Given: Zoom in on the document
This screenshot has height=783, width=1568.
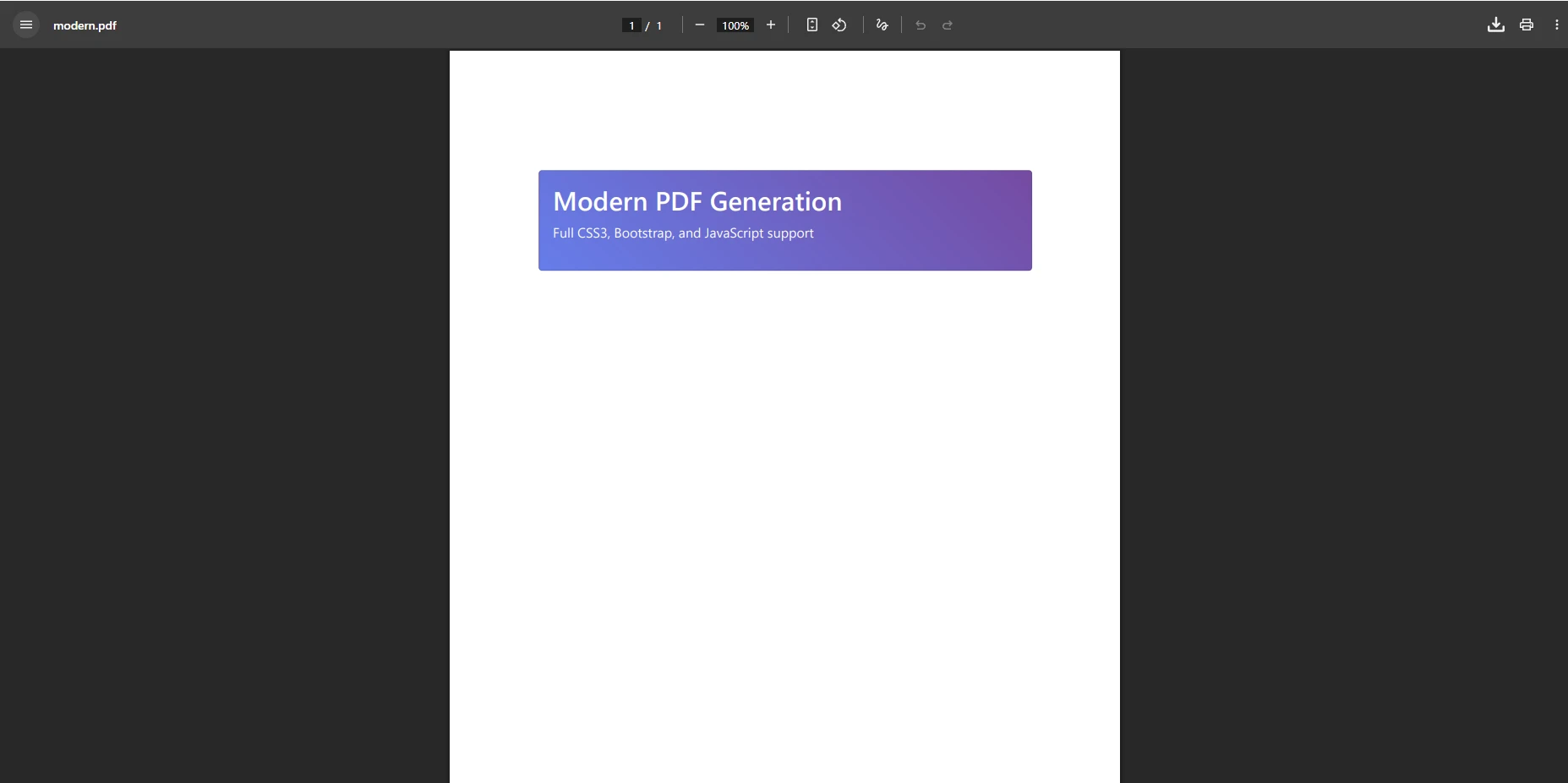Looking at the screenshot, I should [770, 25].
